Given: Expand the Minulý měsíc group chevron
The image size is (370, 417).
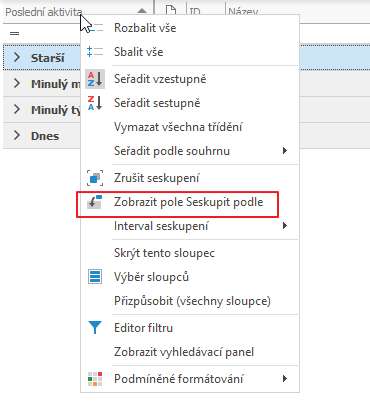Looking at the screenshot, I should 17,83.
